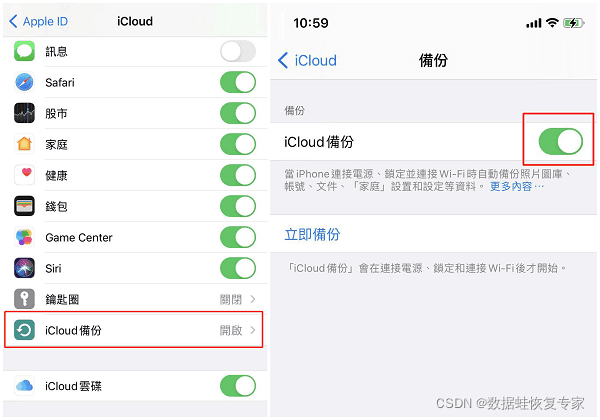Open the Keychain (鑰匙圈) chevron
This screenshot has height=420, width=600.
253,299
